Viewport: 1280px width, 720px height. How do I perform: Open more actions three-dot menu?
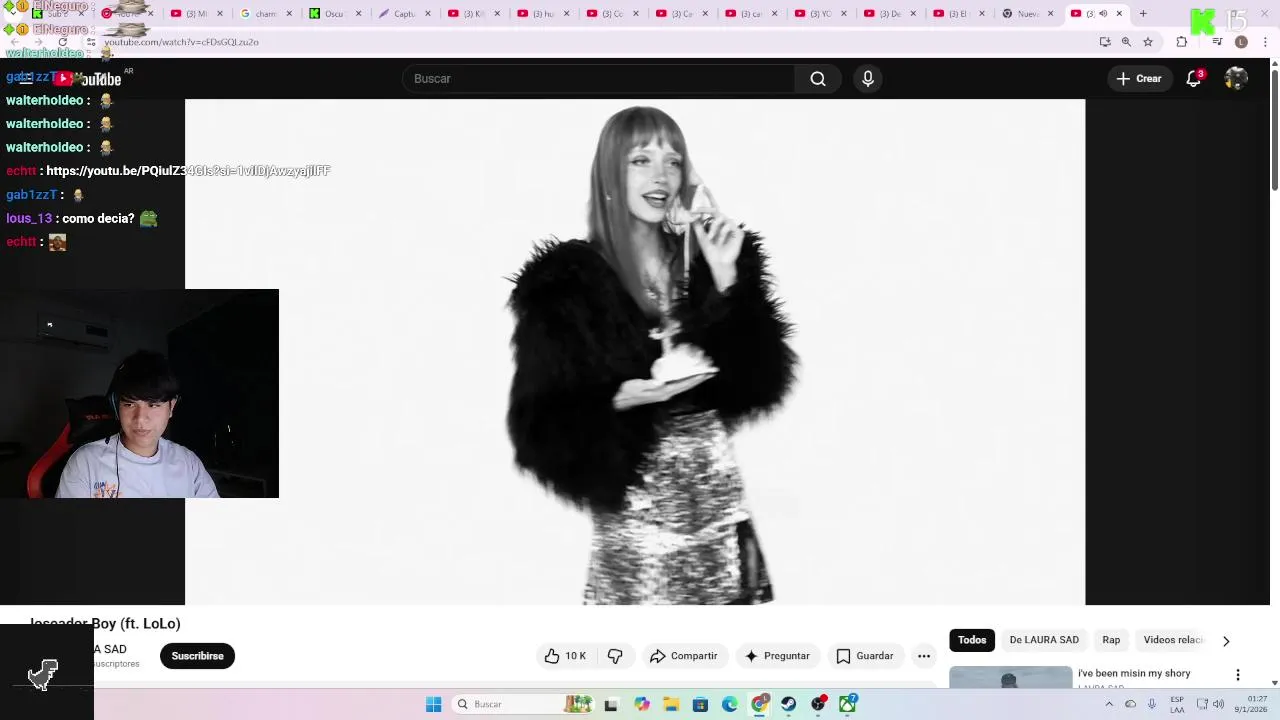[x=924, y=656]
